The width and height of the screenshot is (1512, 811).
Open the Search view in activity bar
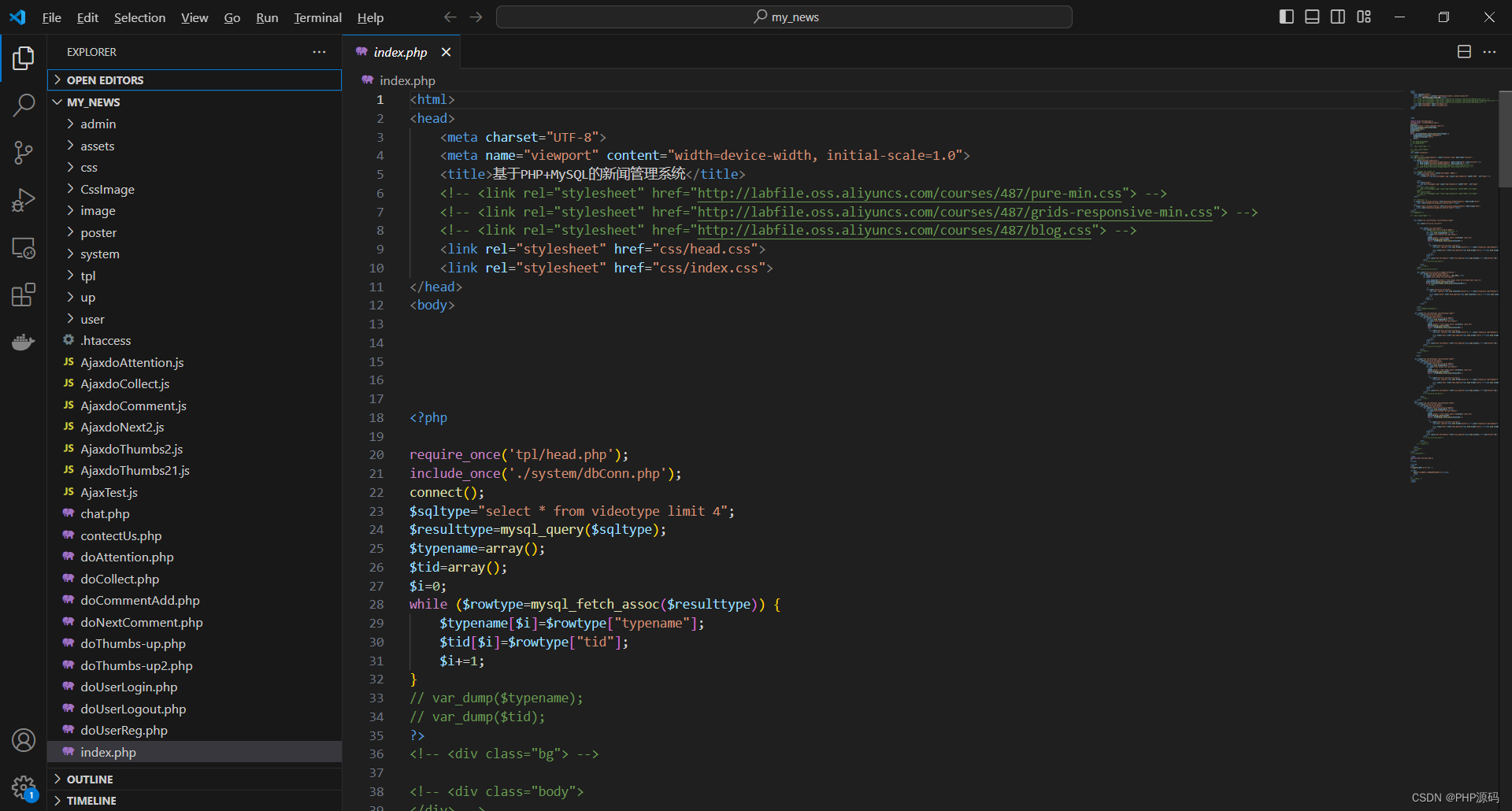(24, 105)
